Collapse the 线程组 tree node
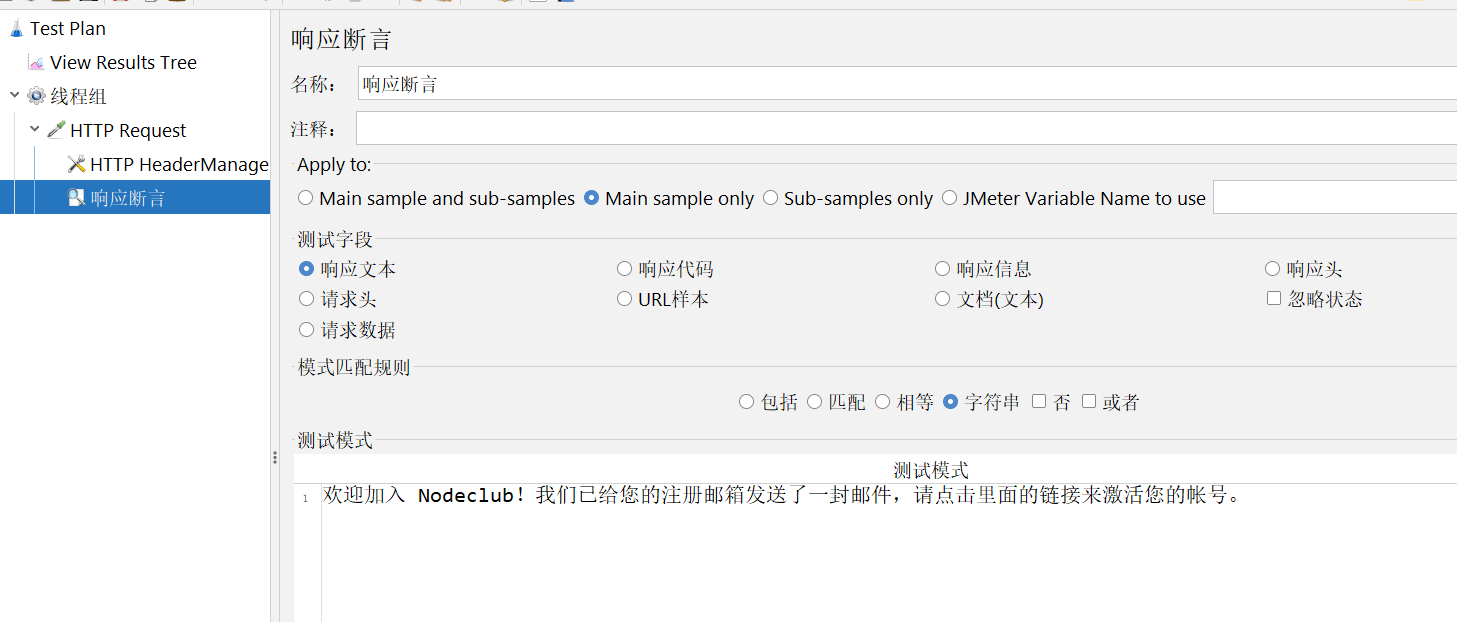The image size is (1457, 622). click(15, 96)
